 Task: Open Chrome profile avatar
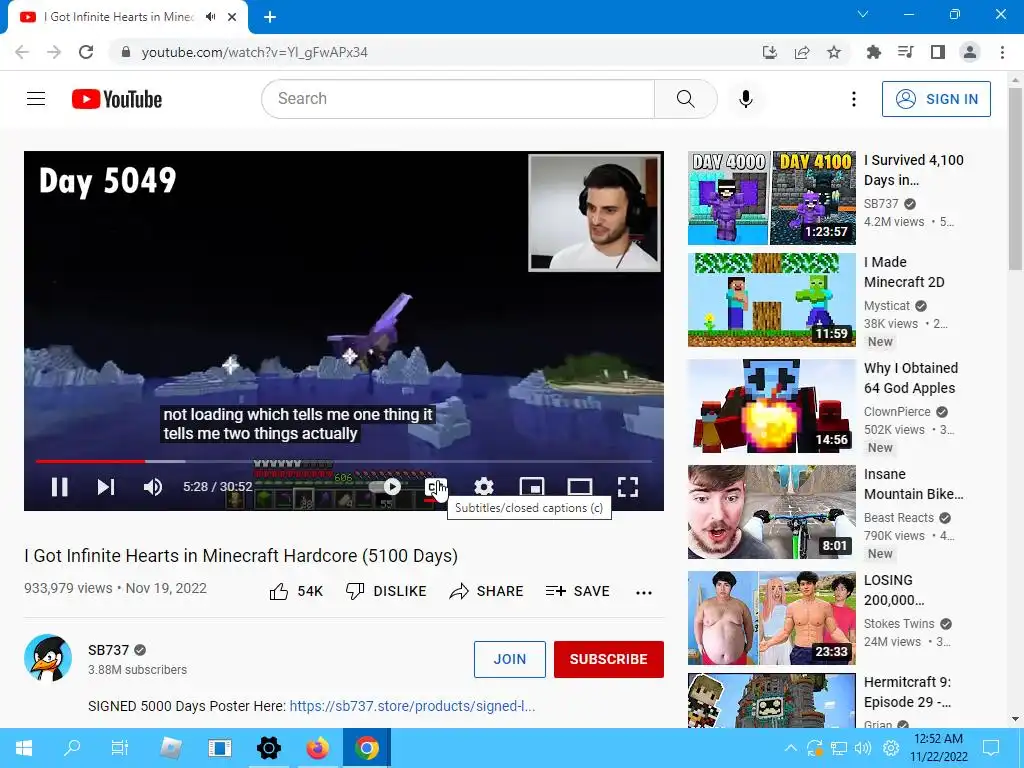pyautogui.click(x=970, y=52)
